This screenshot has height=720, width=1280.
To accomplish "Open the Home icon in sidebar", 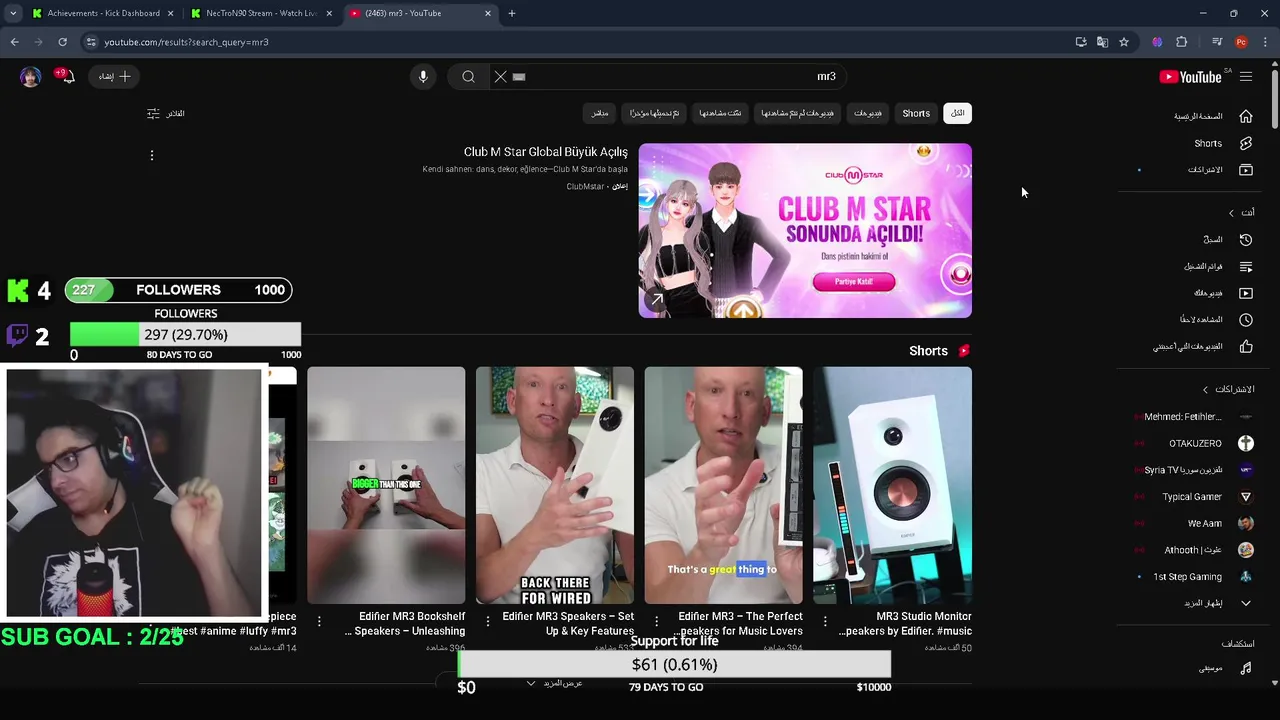I will click(1246, 116).
